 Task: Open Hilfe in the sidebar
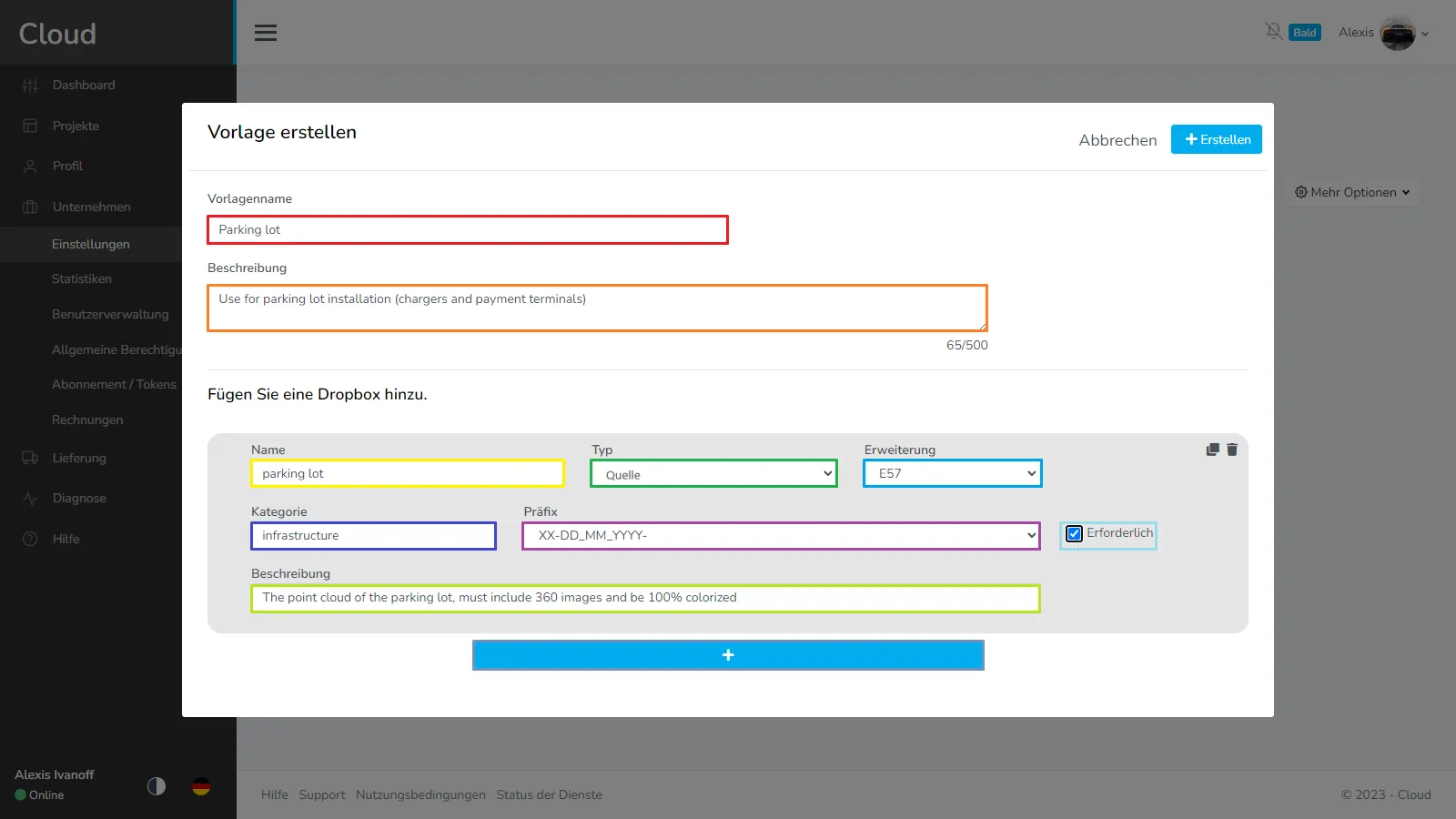click(x=66, y=539)
